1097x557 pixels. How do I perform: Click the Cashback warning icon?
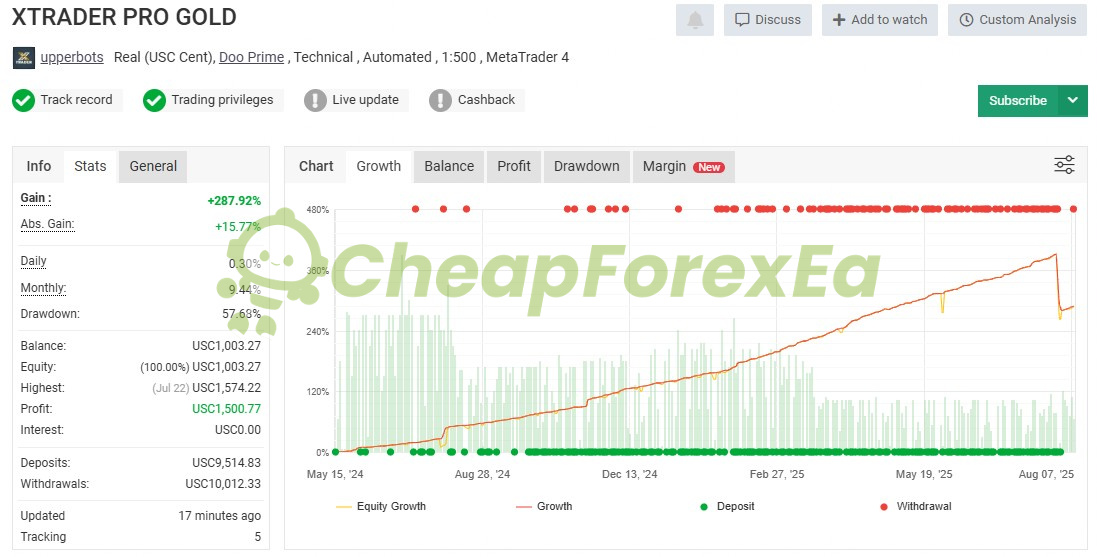click(440, 100)
